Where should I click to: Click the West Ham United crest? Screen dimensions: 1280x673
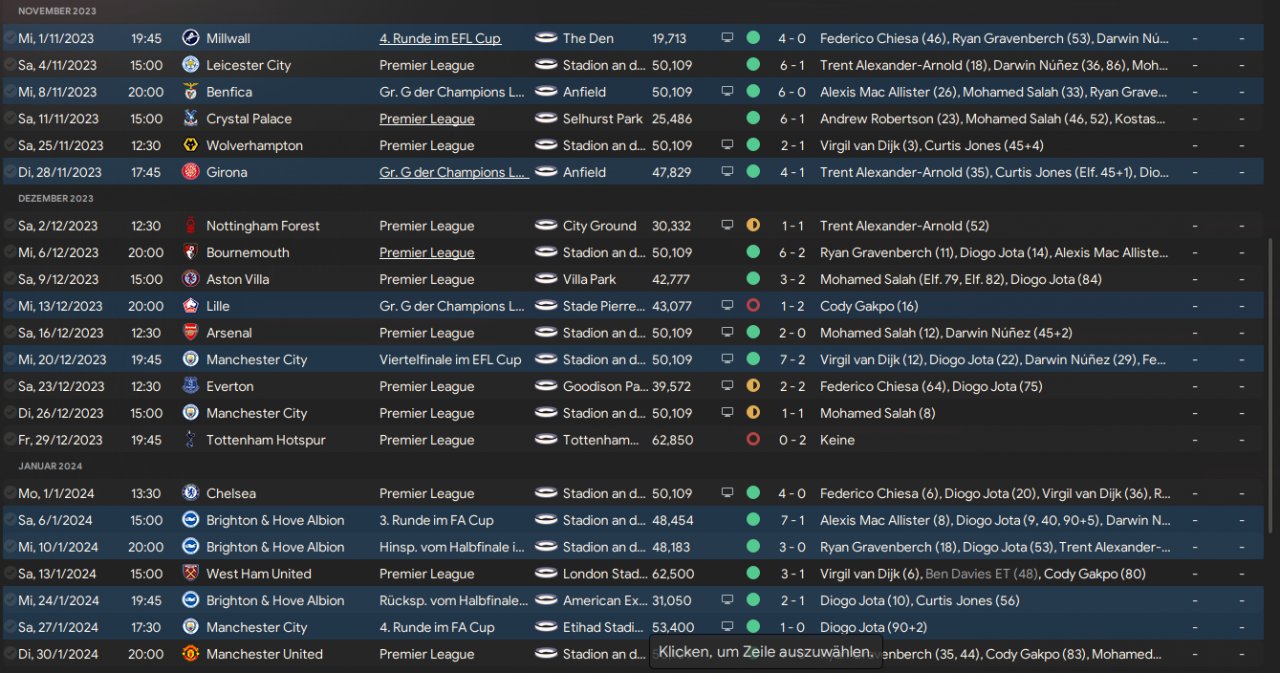190,574
